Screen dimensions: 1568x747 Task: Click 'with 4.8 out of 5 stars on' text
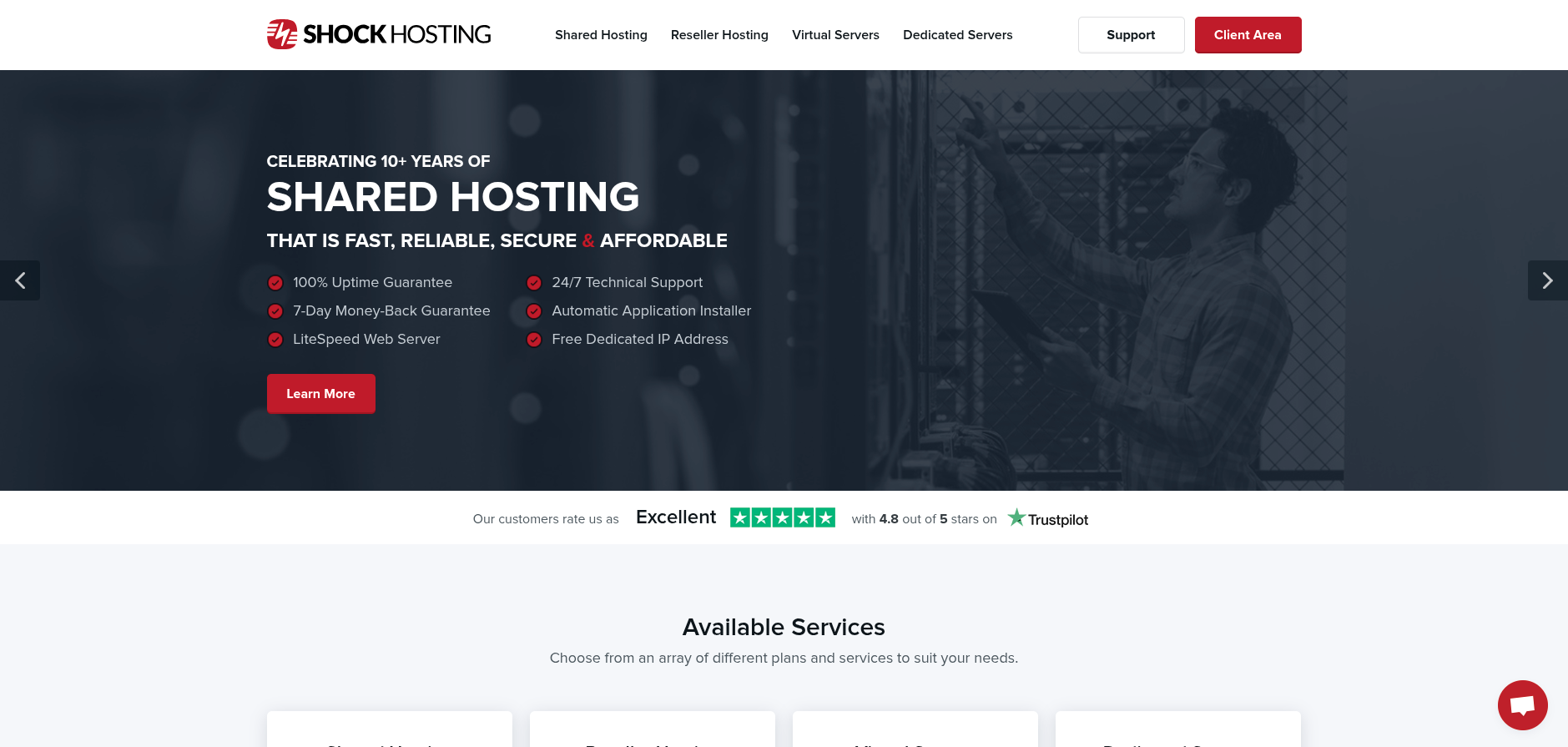pos(924,519)
